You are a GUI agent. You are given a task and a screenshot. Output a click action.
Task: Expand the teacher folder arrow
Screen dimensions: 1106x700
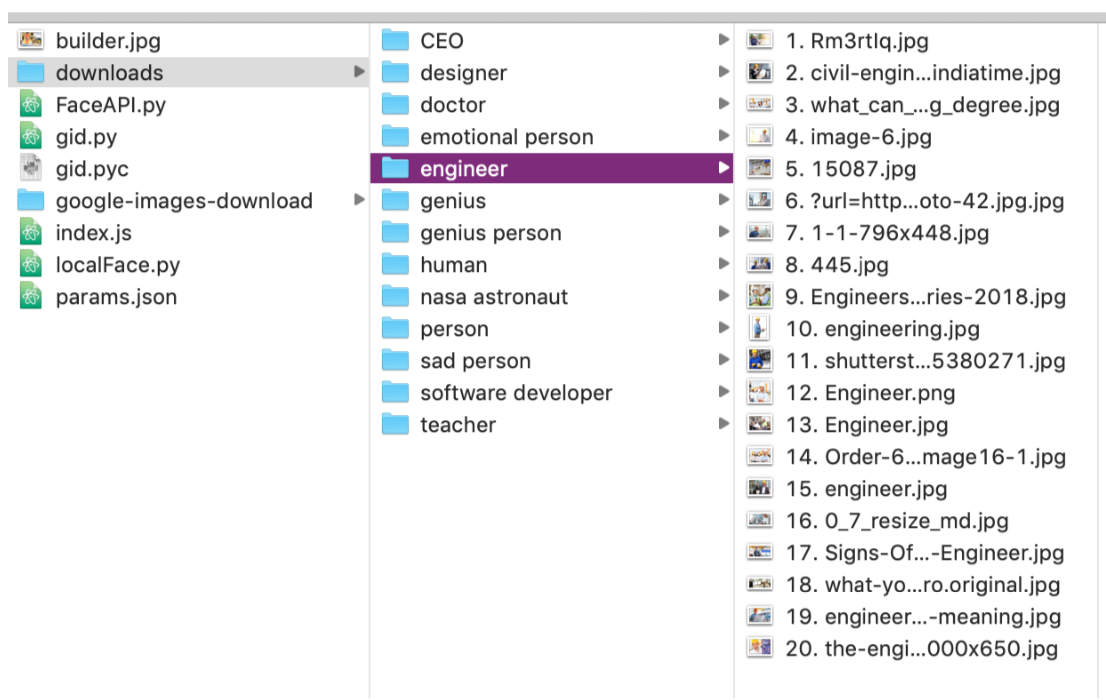[x=723, y=424]
